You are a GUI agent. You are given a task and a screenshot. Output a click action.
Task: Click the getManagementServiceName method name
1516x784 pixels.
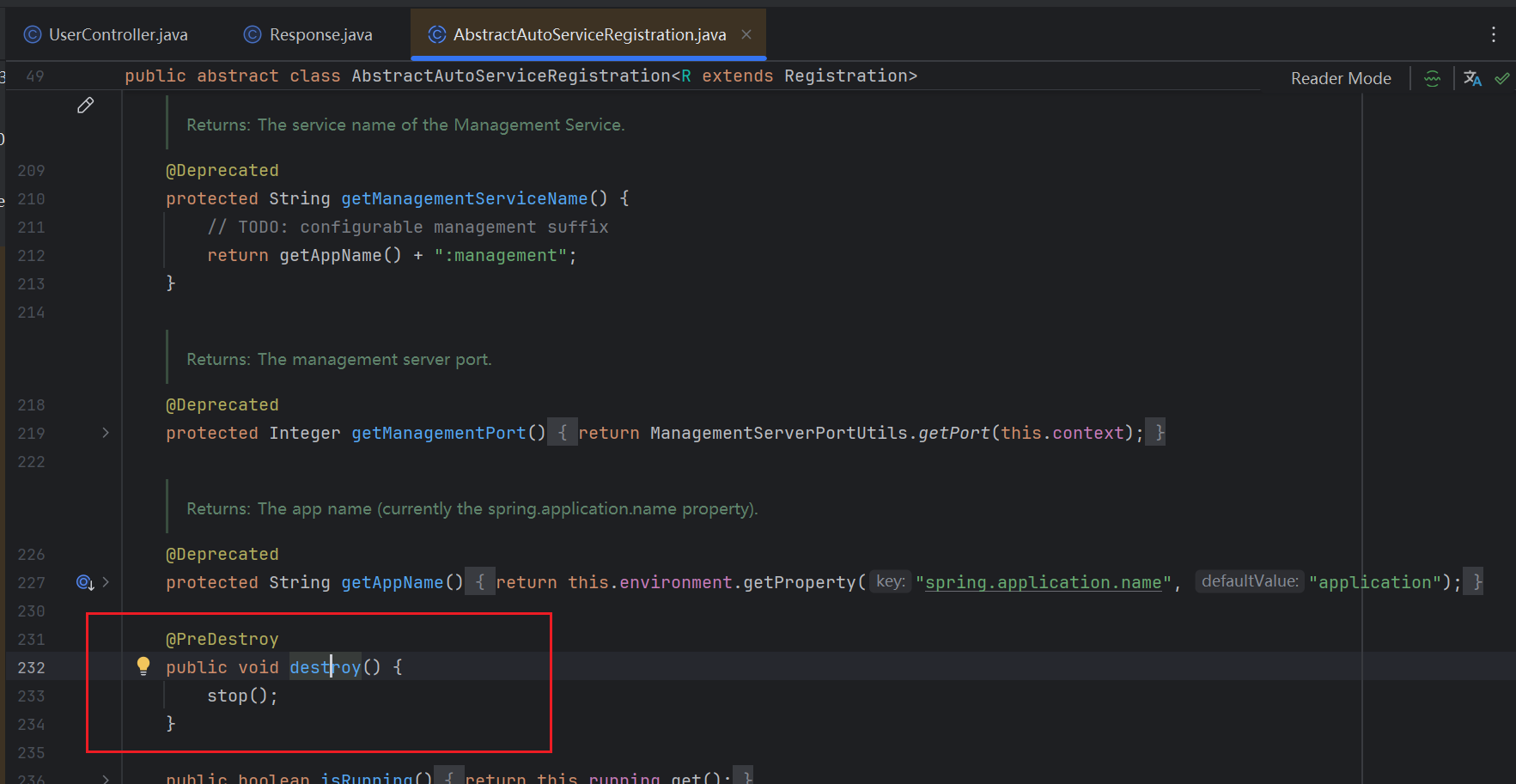[464, 198]
